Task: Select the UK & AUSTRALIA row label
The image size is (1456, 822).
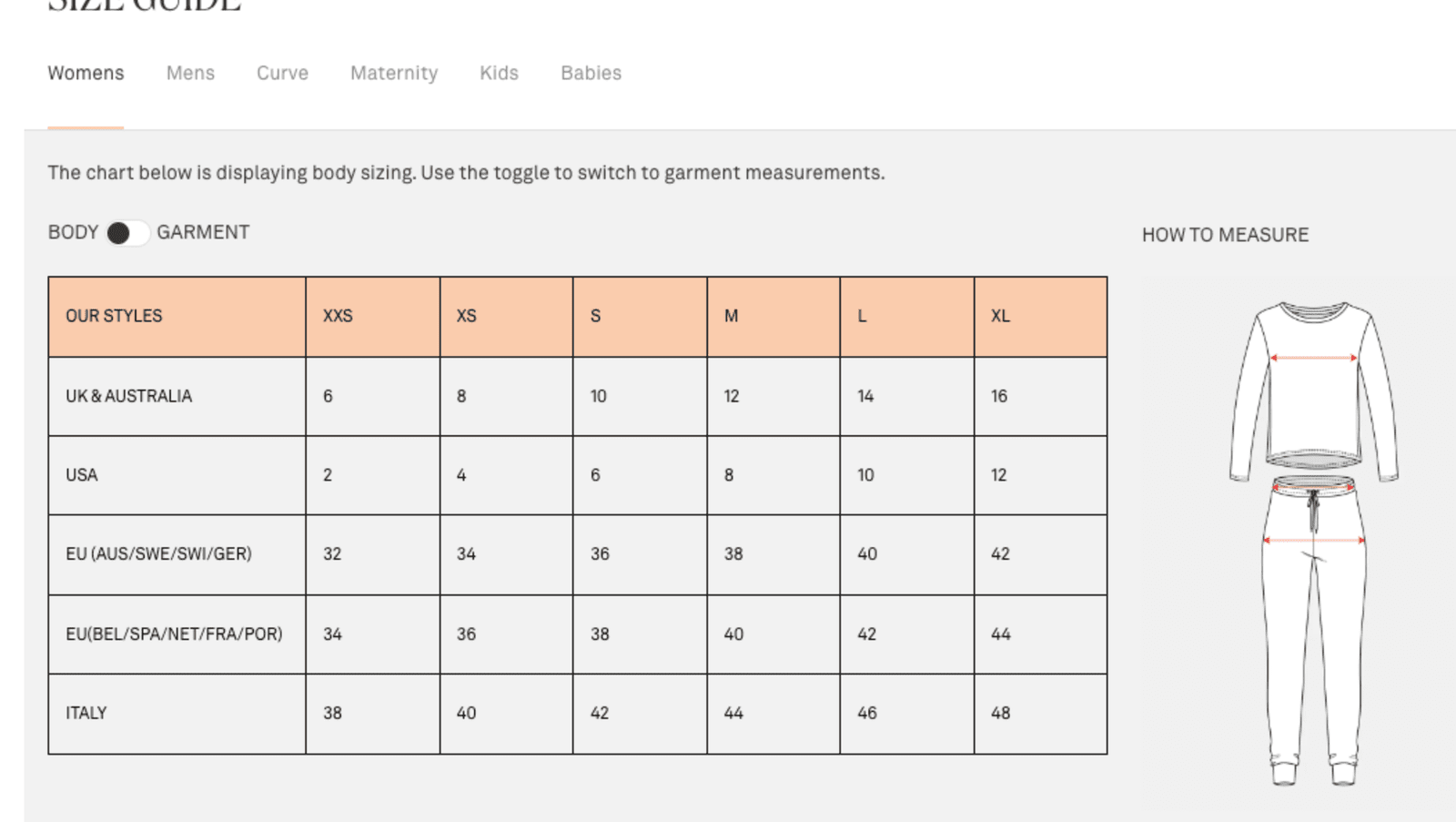Action: pos(128,396)
